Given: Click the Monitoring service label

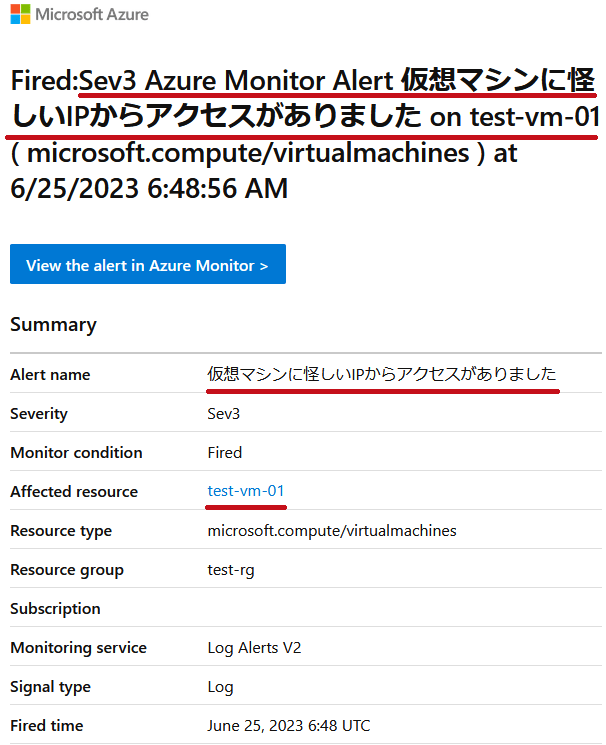Looking at the screenshot, I should (78, 648).
